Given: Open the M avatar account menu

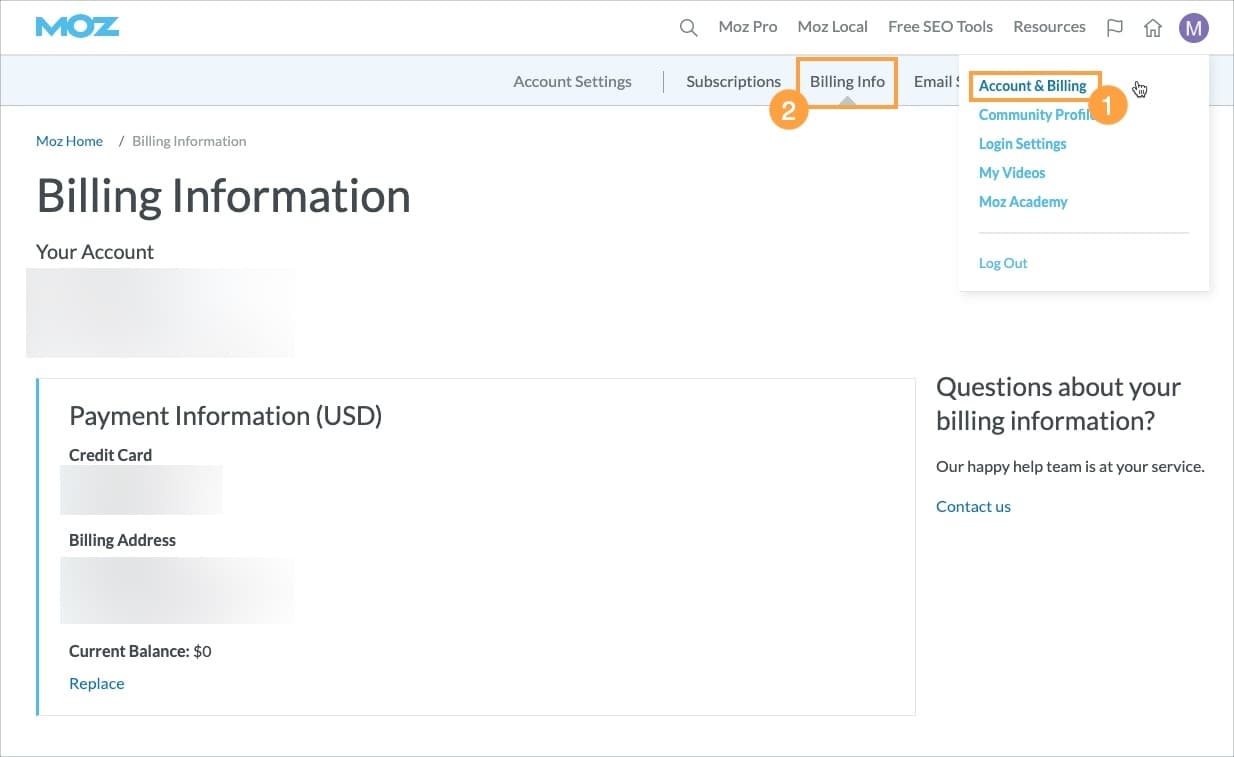Looking at the screenshot, I should [x=1193, y=27].
